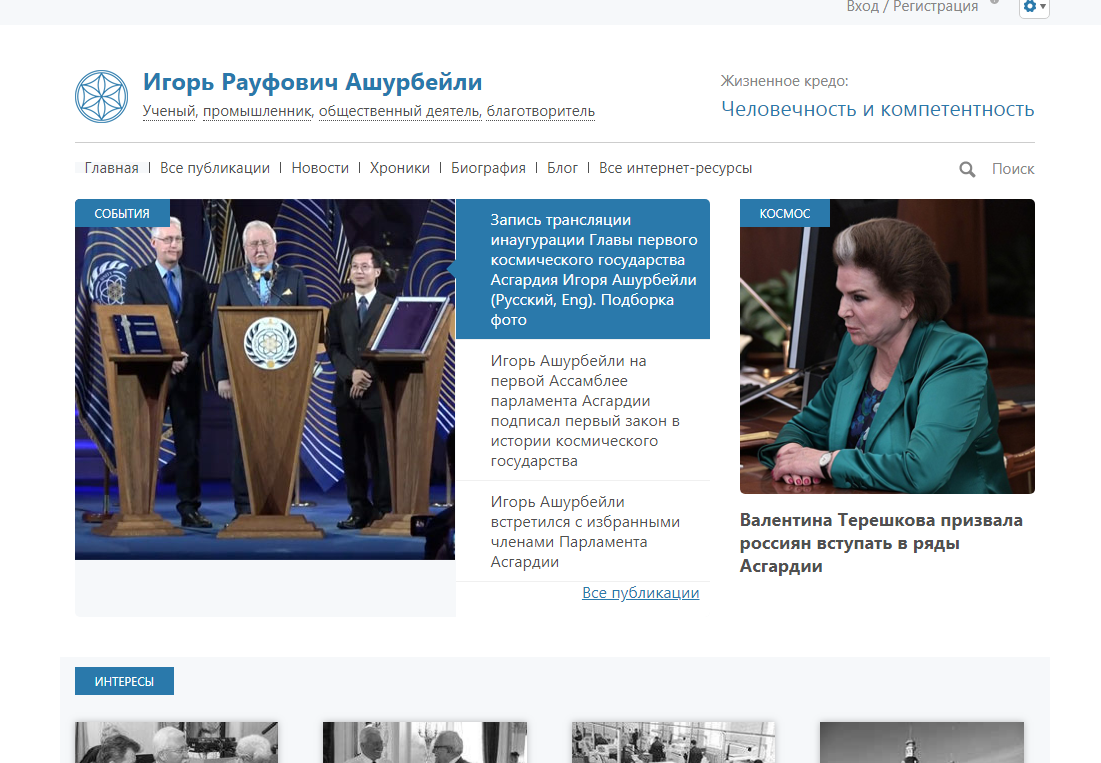The height and width of the screenshot is (763, 1101).
Task: Open Новости menu item
Action: coord(320,168)
